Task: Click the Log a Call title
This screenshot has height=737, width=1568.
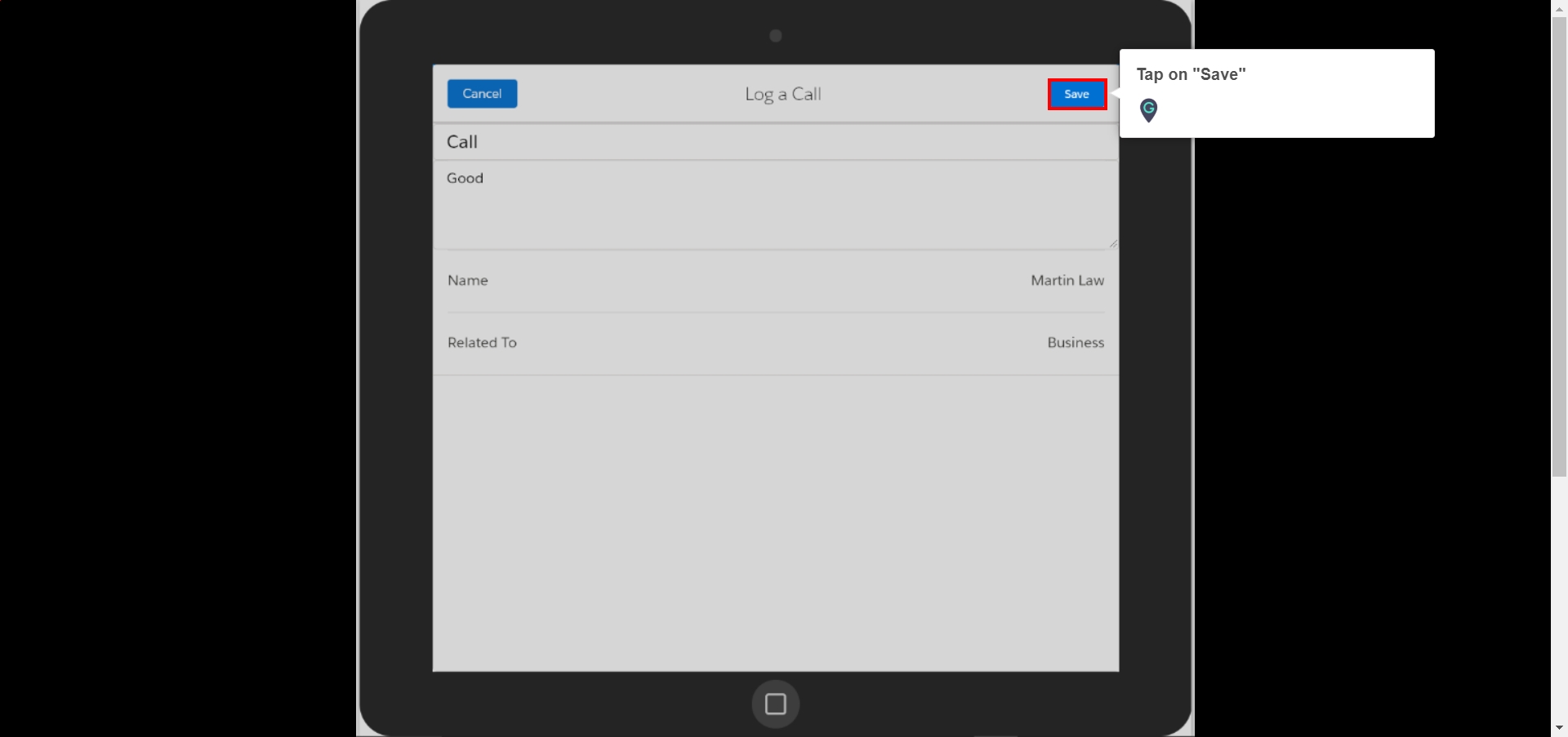Action: 782,94
